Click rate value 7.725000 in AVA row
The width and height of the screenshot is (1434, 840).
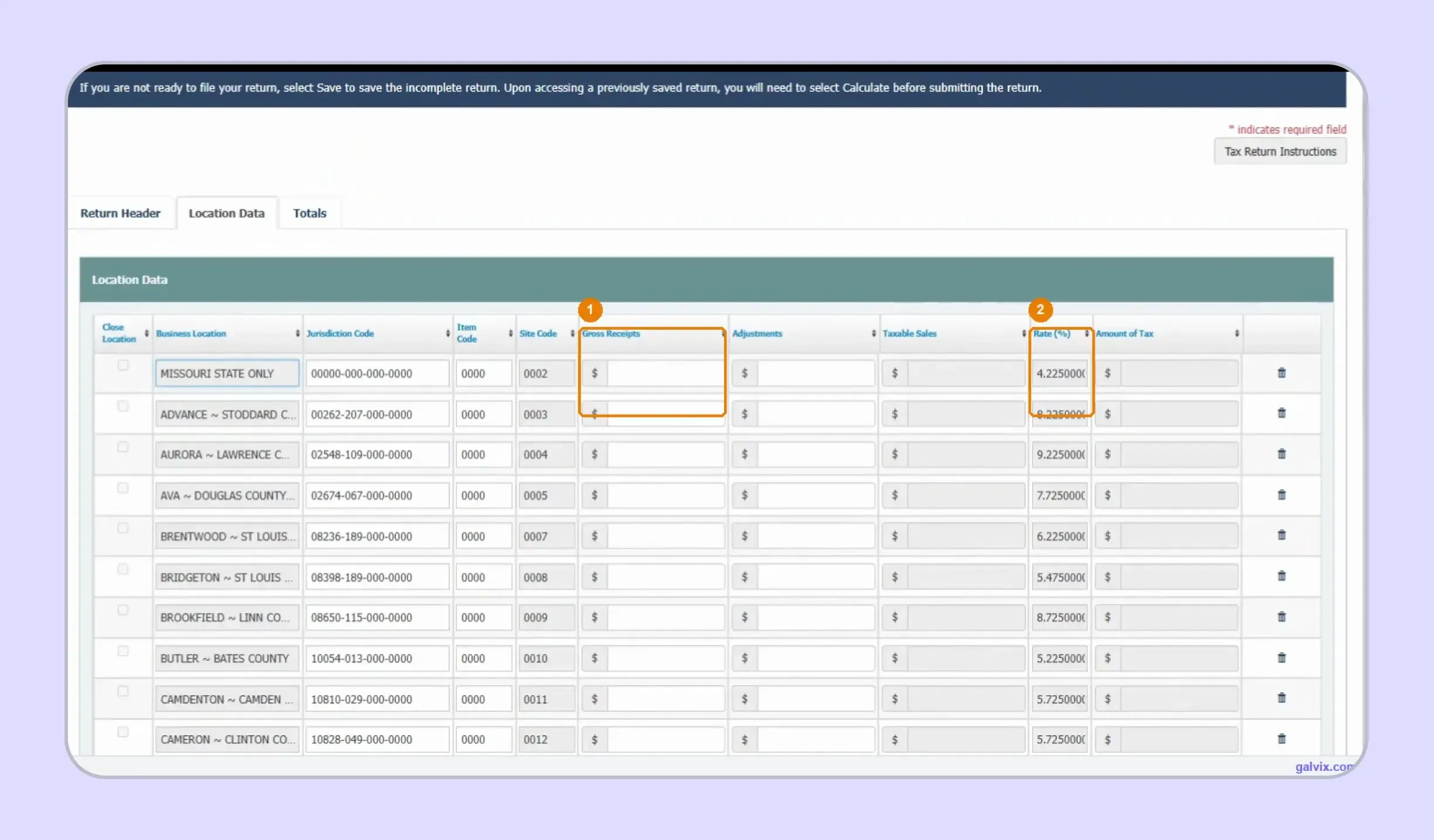(1060, 496)
